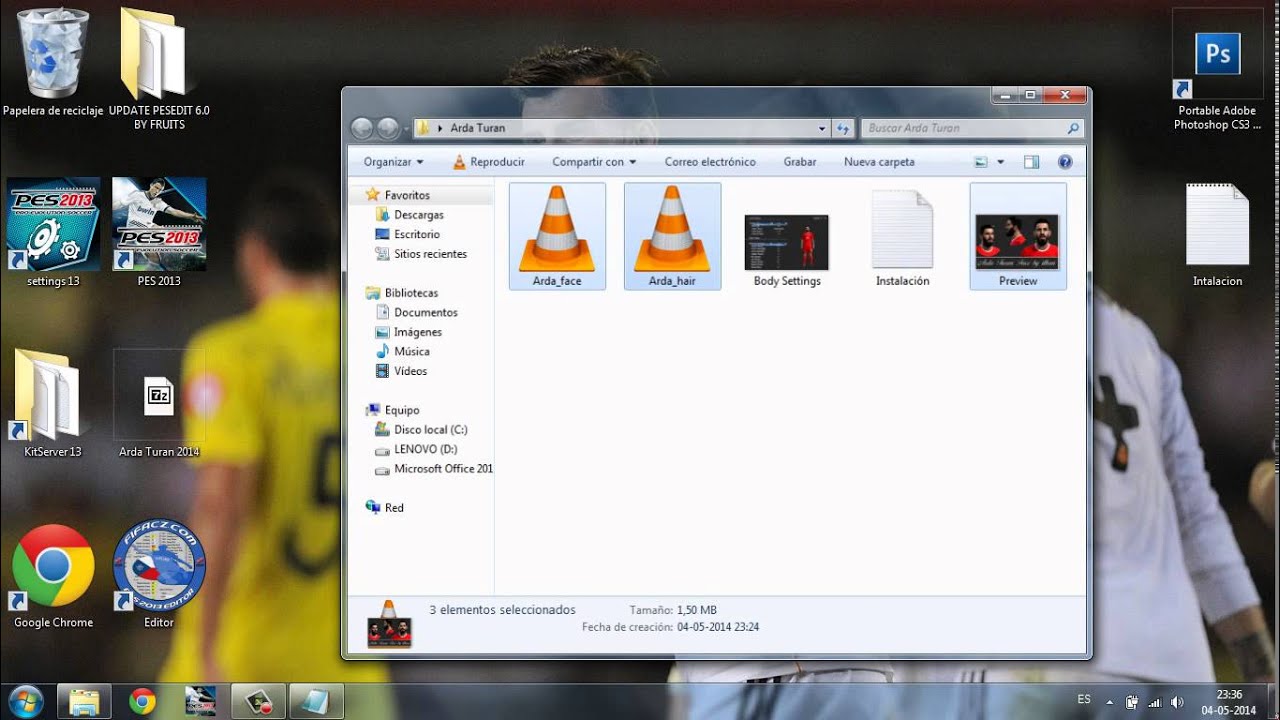This screenshot has width=1280, height=720.
Task: Click the Fecha de creación details text
Action: pos(670,627)
